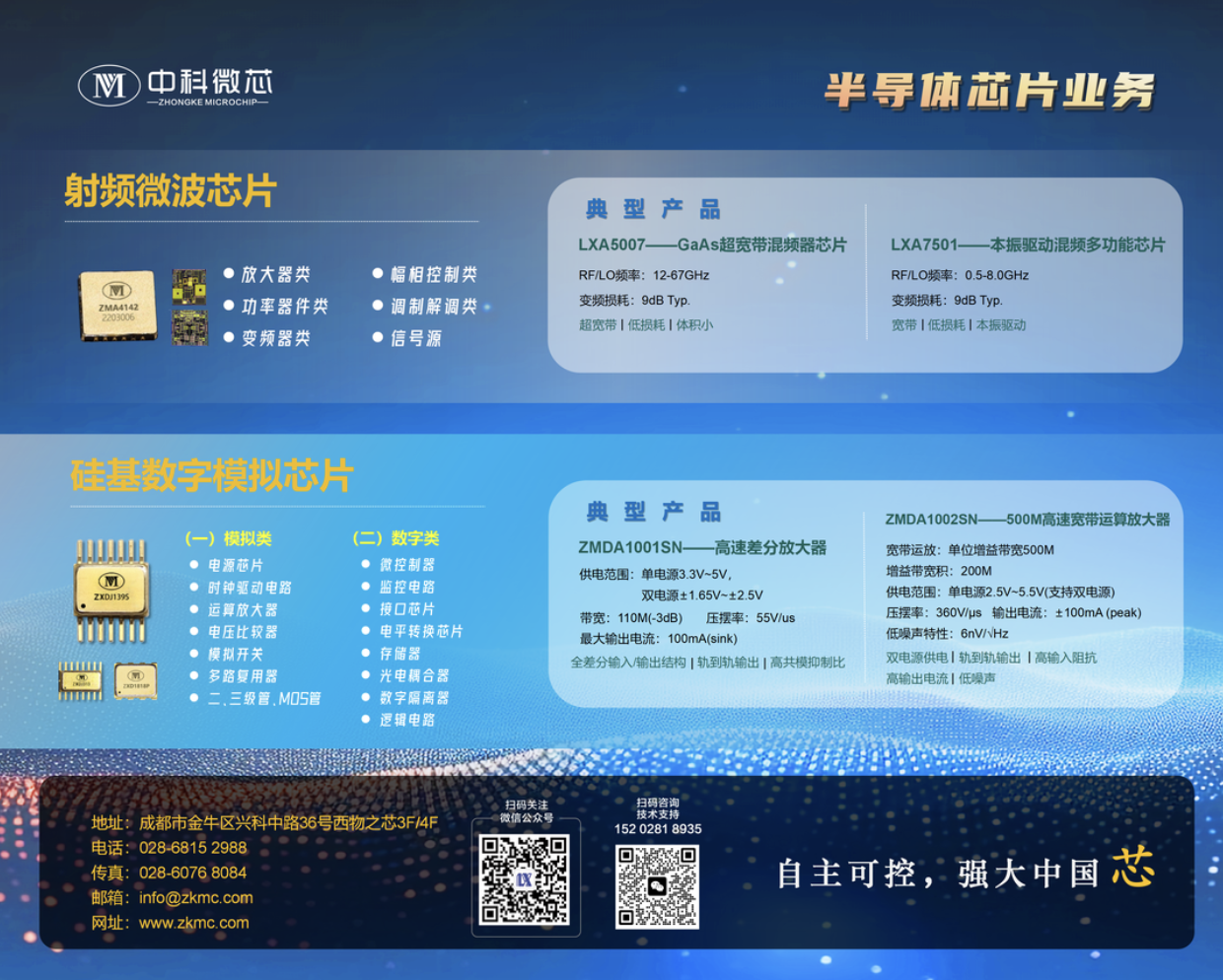Select the (一) 模拟类 category heading
The image size is (1223, 980).
228,538
